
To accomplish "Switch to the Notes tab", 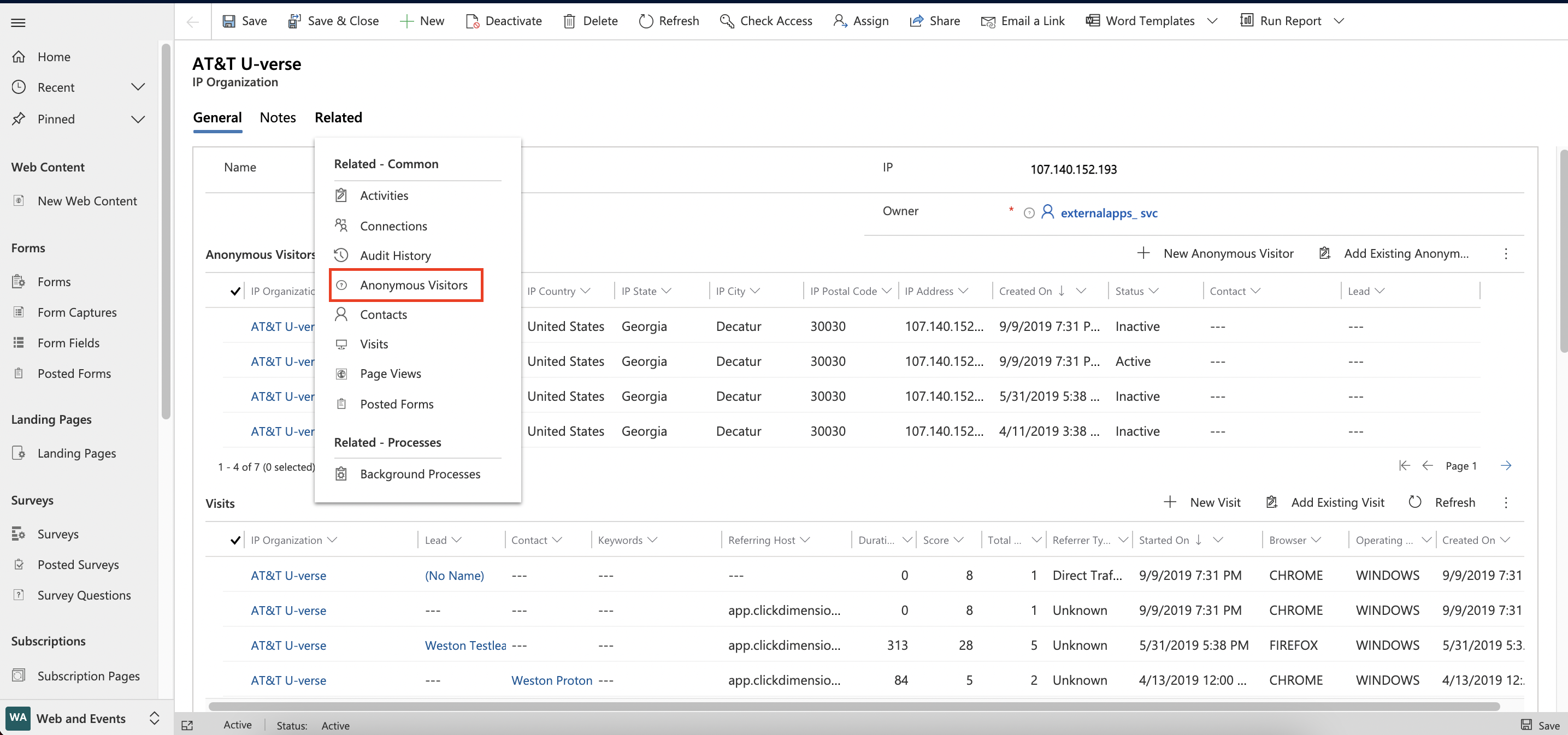I will [278, 117].
